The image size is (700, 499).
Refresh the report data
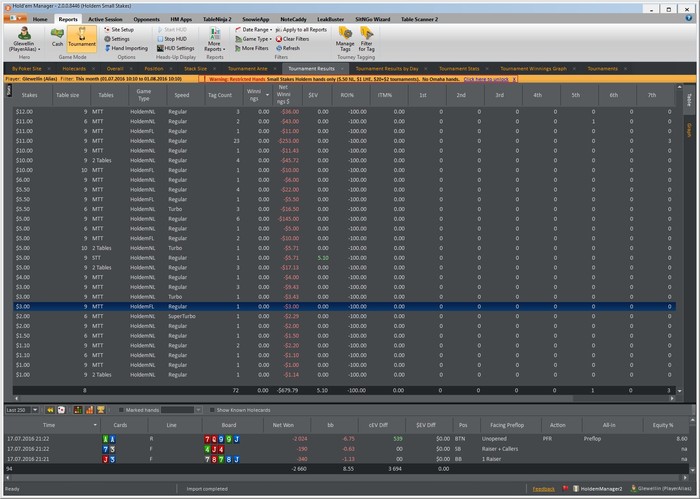[288, 48]
